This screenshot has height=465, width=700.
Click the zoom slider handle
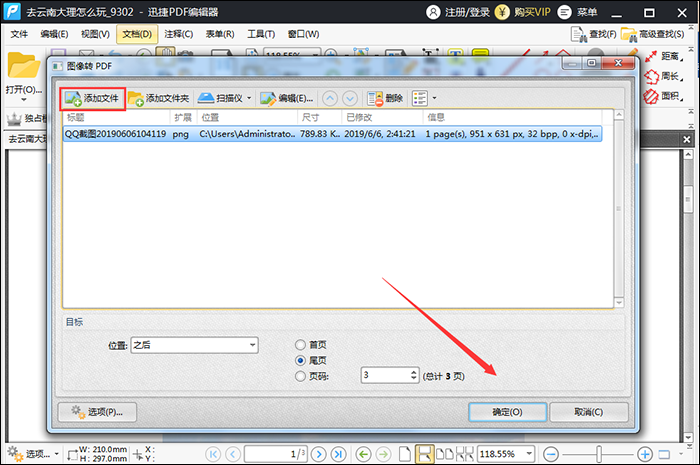[599, 454]
